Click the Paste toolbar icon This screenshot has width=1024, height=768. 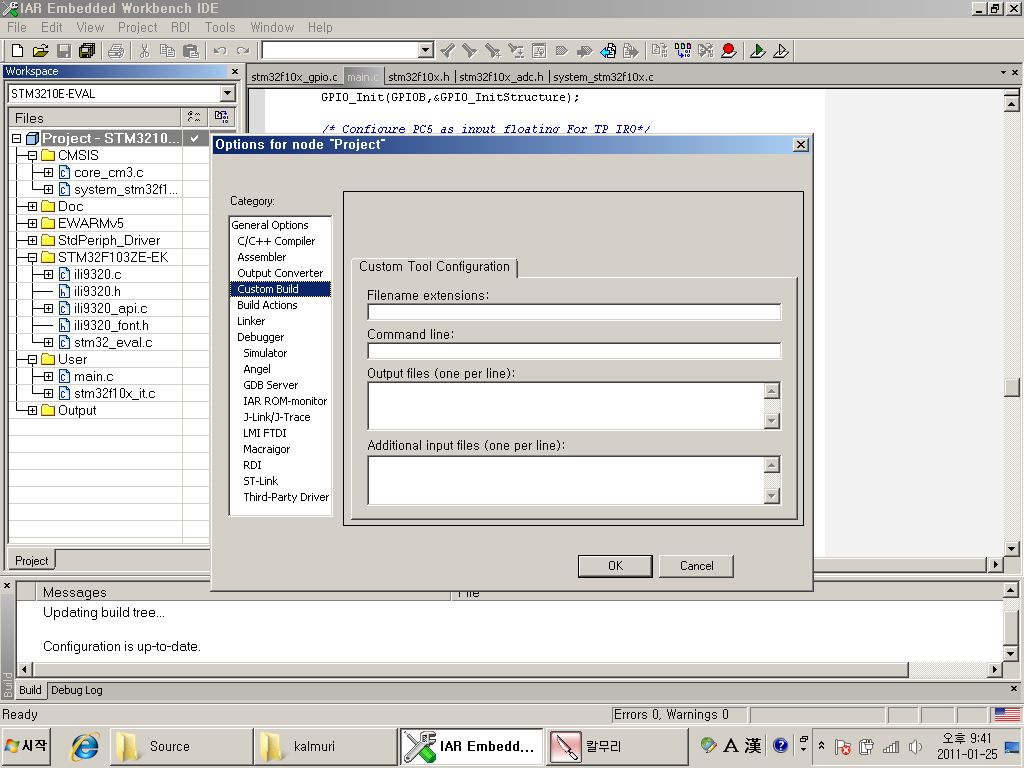tap(191, 51)
